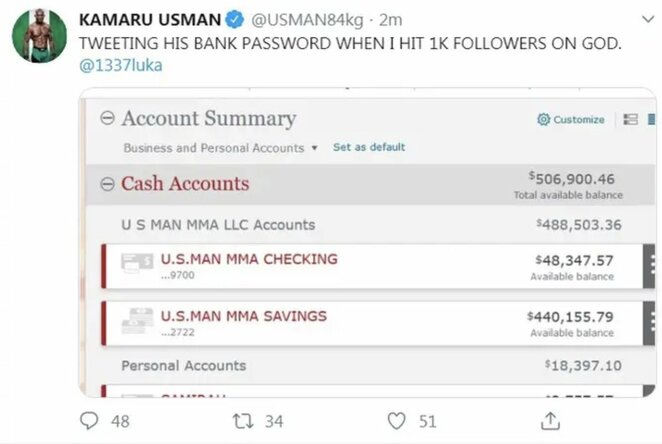The image size is (662, 444).
Task: Click the Set as default link
Action: click(369, 147)
